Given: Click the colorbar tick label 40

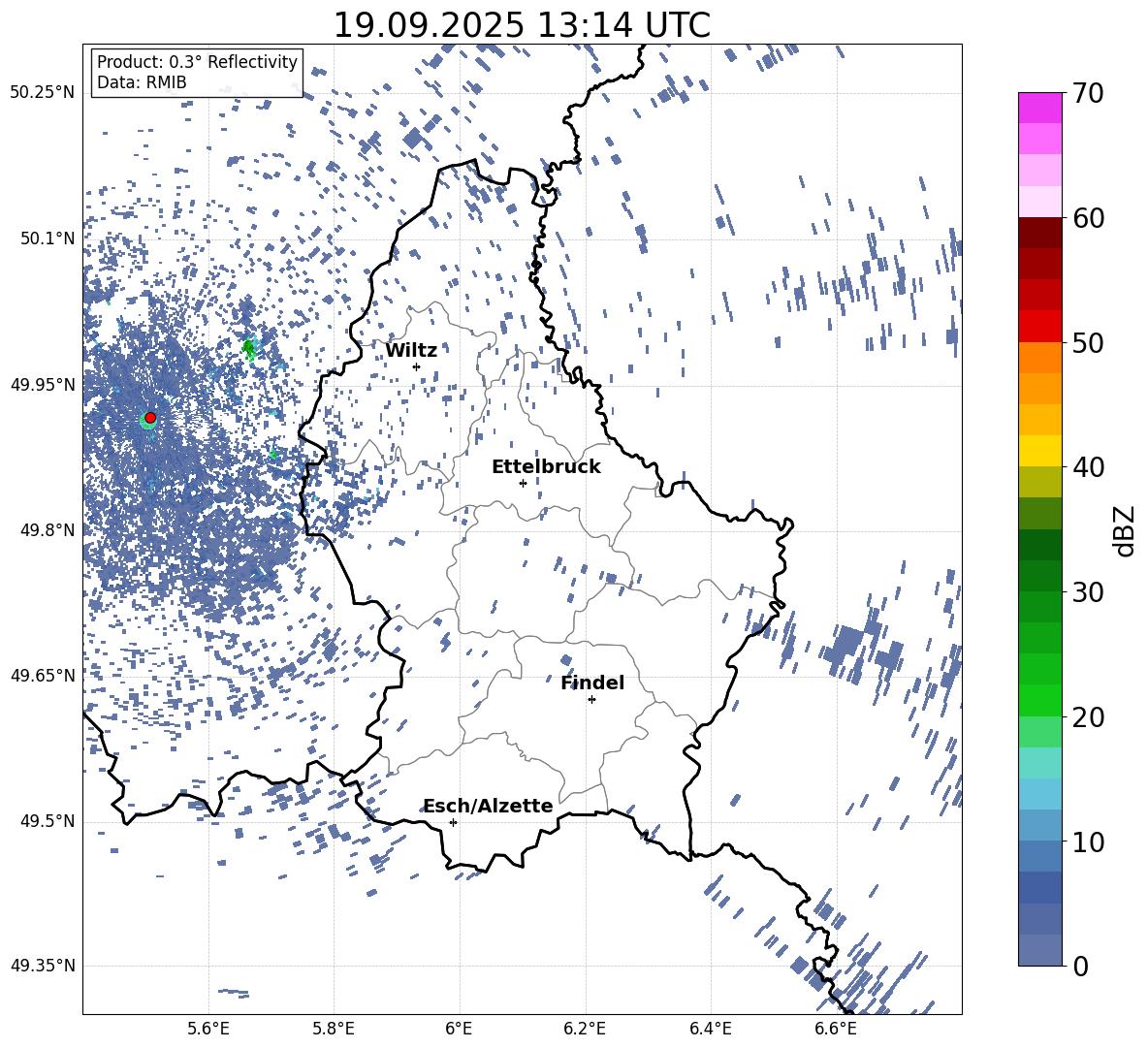Looking at the screenshot, I should point(1088,467).
